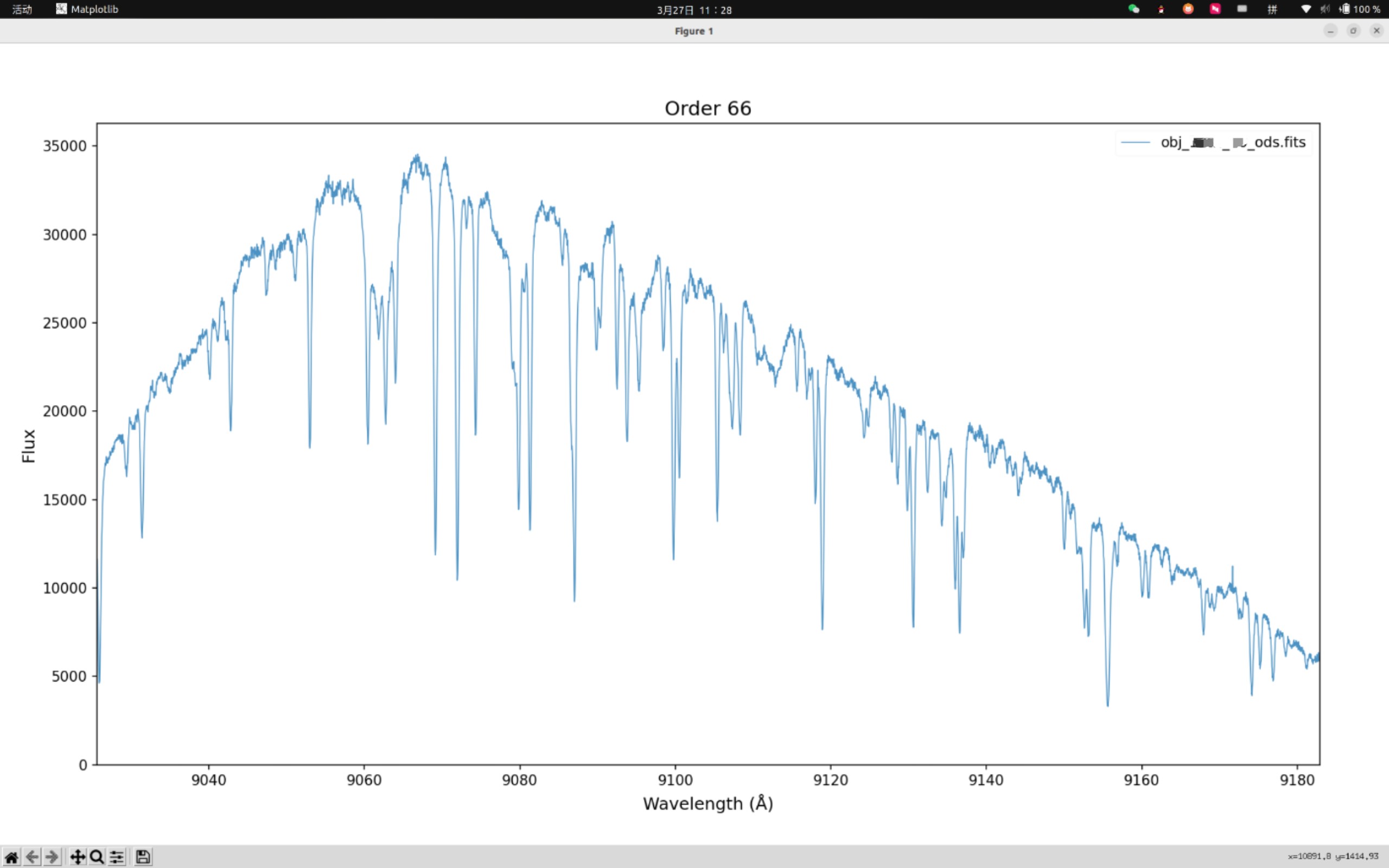Click the WeChat tray icon

pyautogui.click(x=1133, y=9)
